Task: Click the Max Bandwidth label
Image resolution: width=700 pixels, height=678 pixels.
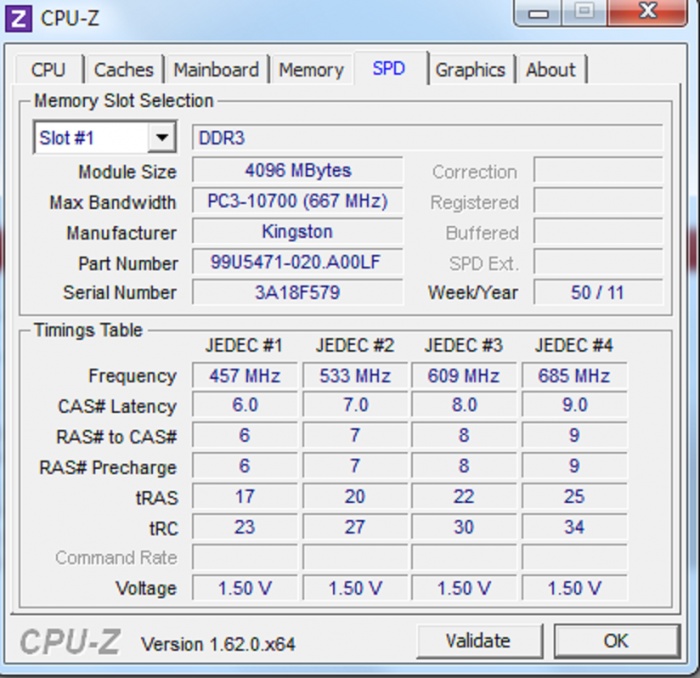Action: click(x=112, y=202)
